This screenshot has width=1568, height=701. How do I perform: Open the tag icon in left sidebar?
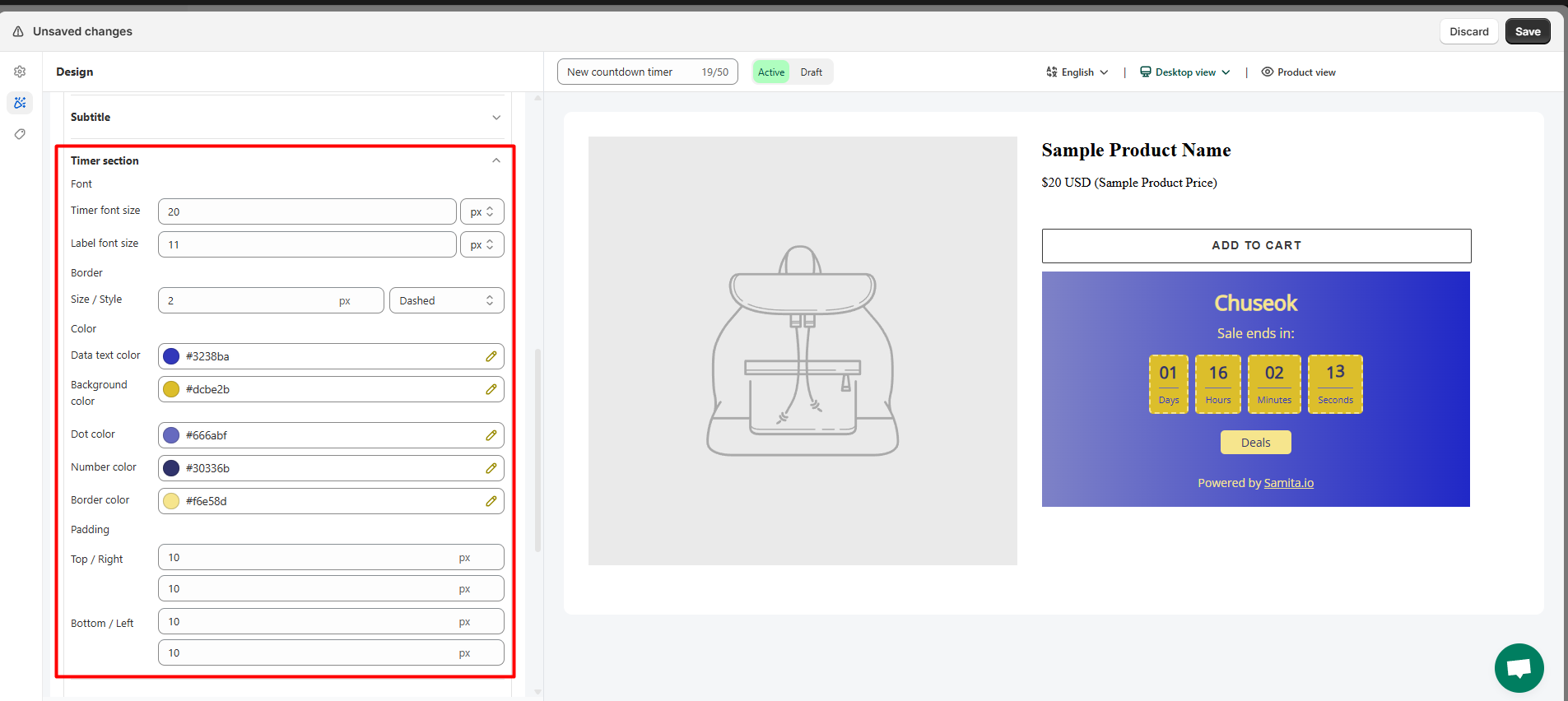pyautogui.click(x=20, y=134)
